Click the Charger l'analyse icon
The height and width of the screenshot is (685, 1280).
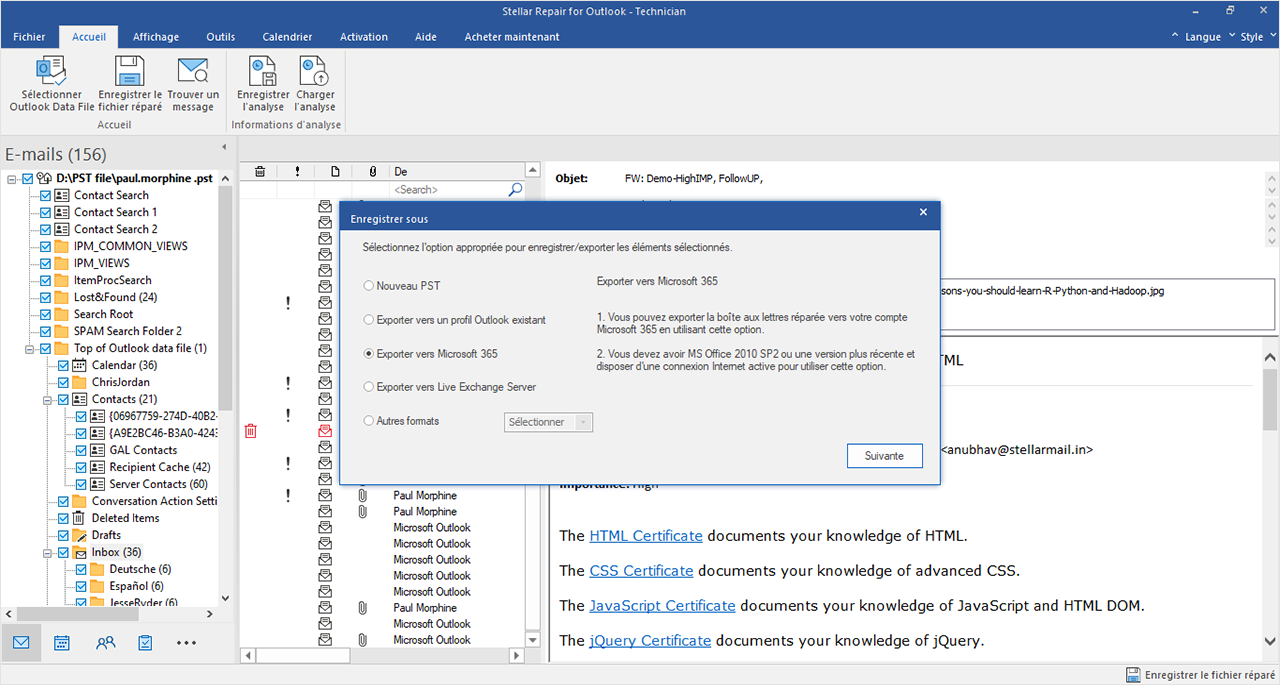[315, 73]
